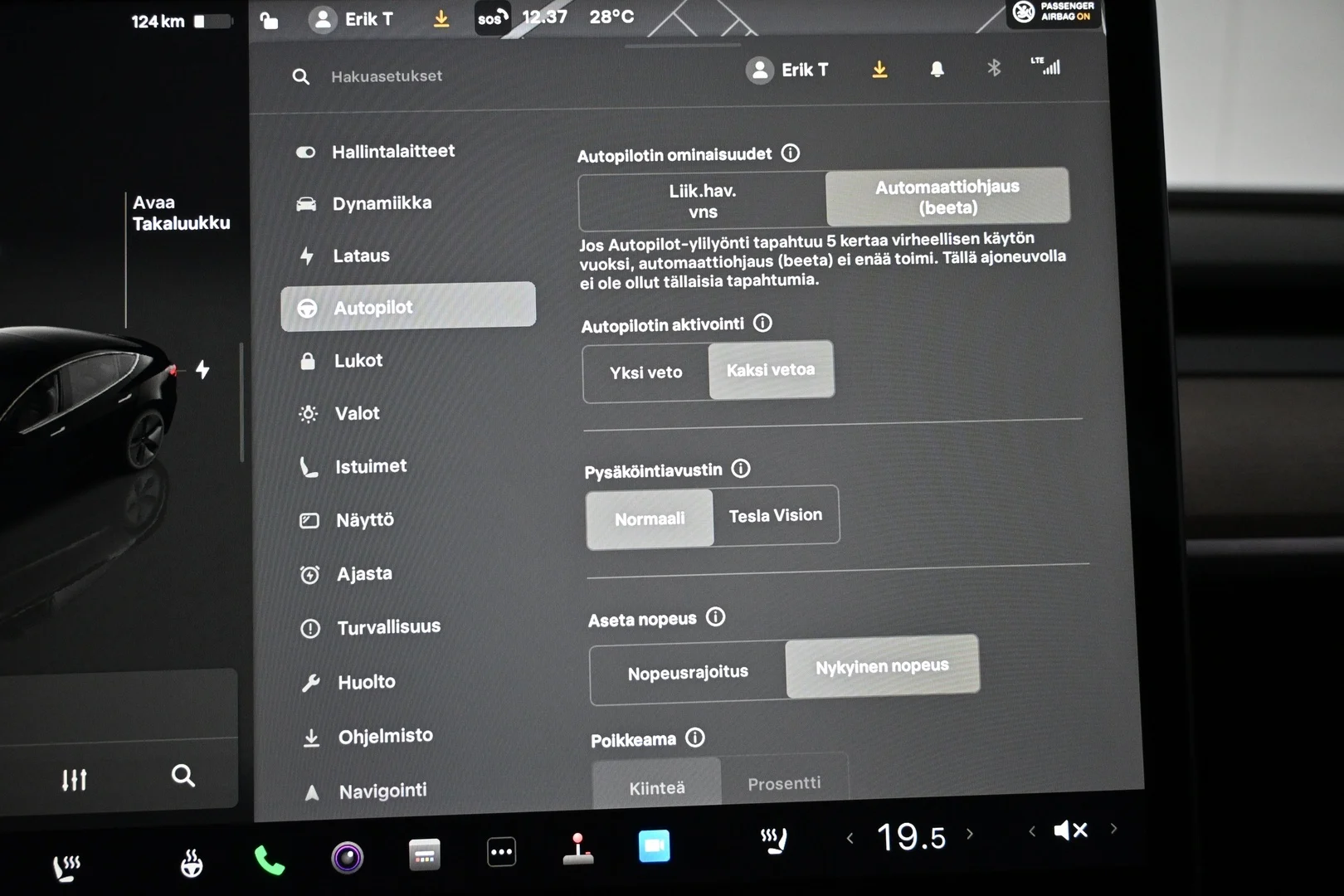
Task: Choose Yksi veto activation
Action: tap(645, 373)
